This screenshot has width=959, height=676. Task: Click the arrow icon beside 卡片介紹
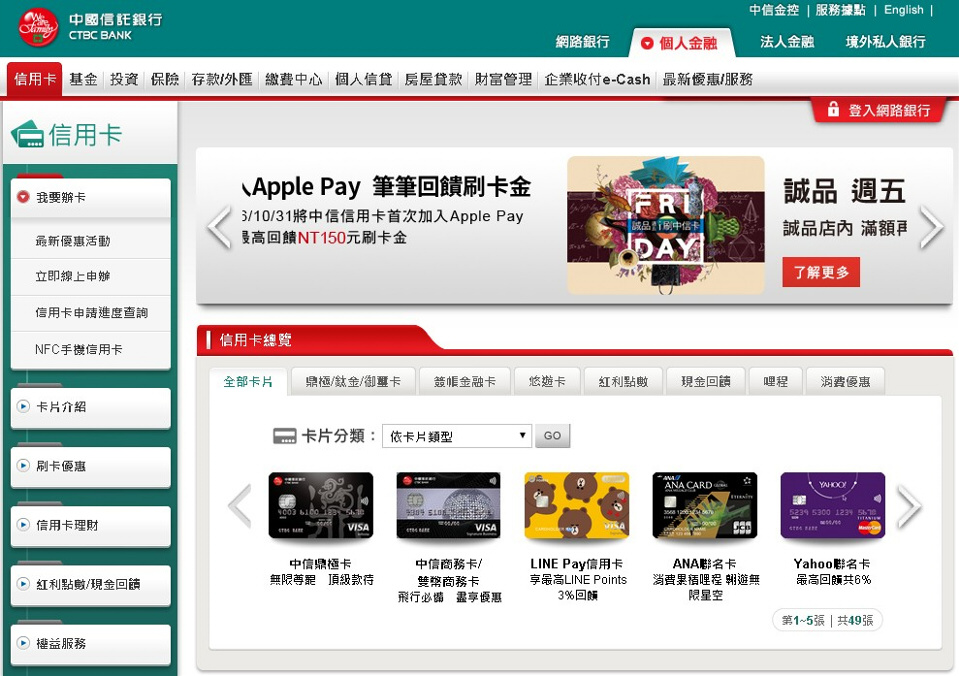click(x=23, y=406)
